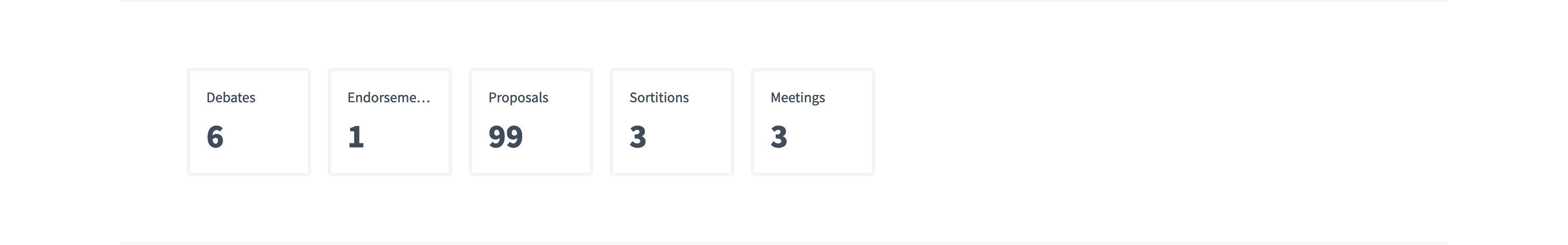Click the 99 count under Proposals
1568x245 pixels.
505,137
